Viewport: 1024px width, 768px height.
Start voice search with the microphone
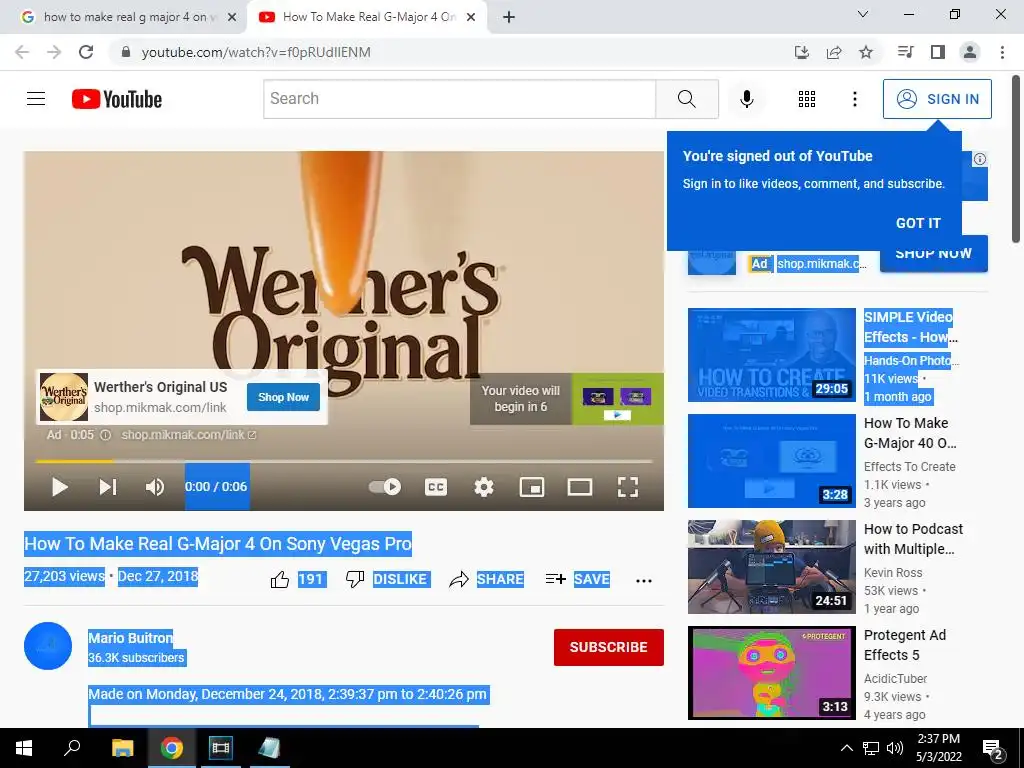point(746,99)
